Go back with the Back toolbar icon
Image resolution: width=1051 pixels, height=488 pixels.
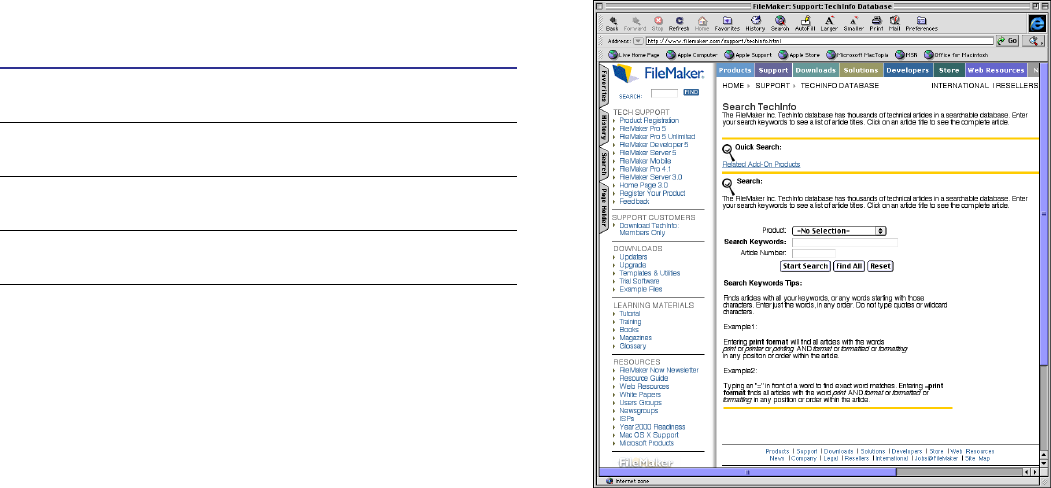pyautogui.click(x=612, y=21)
